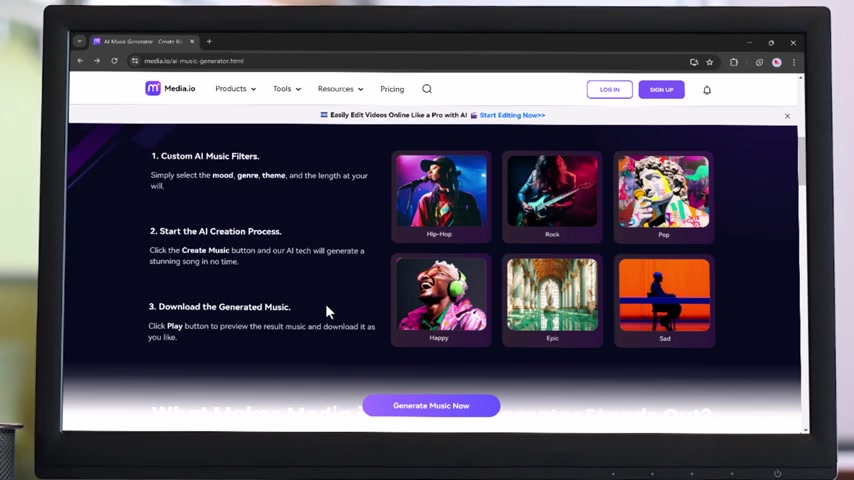Select the Sad mood card

coord(664,301)
